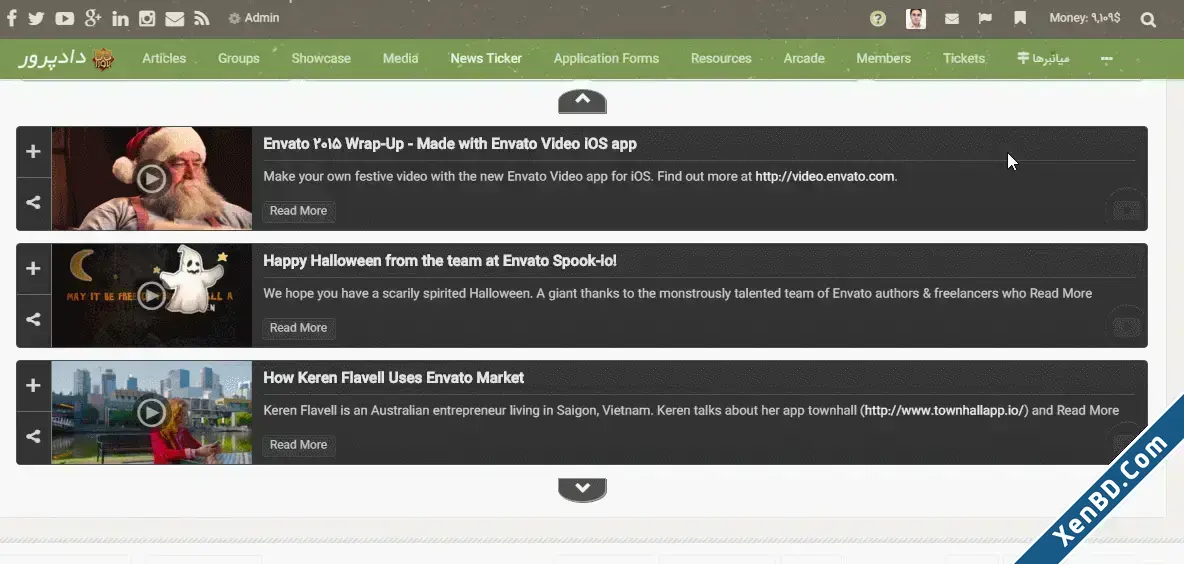Open the Google Plus social icon
The width and height of the screenshot is (1184, 564).
pyautogui.click(x=93, y=18)
